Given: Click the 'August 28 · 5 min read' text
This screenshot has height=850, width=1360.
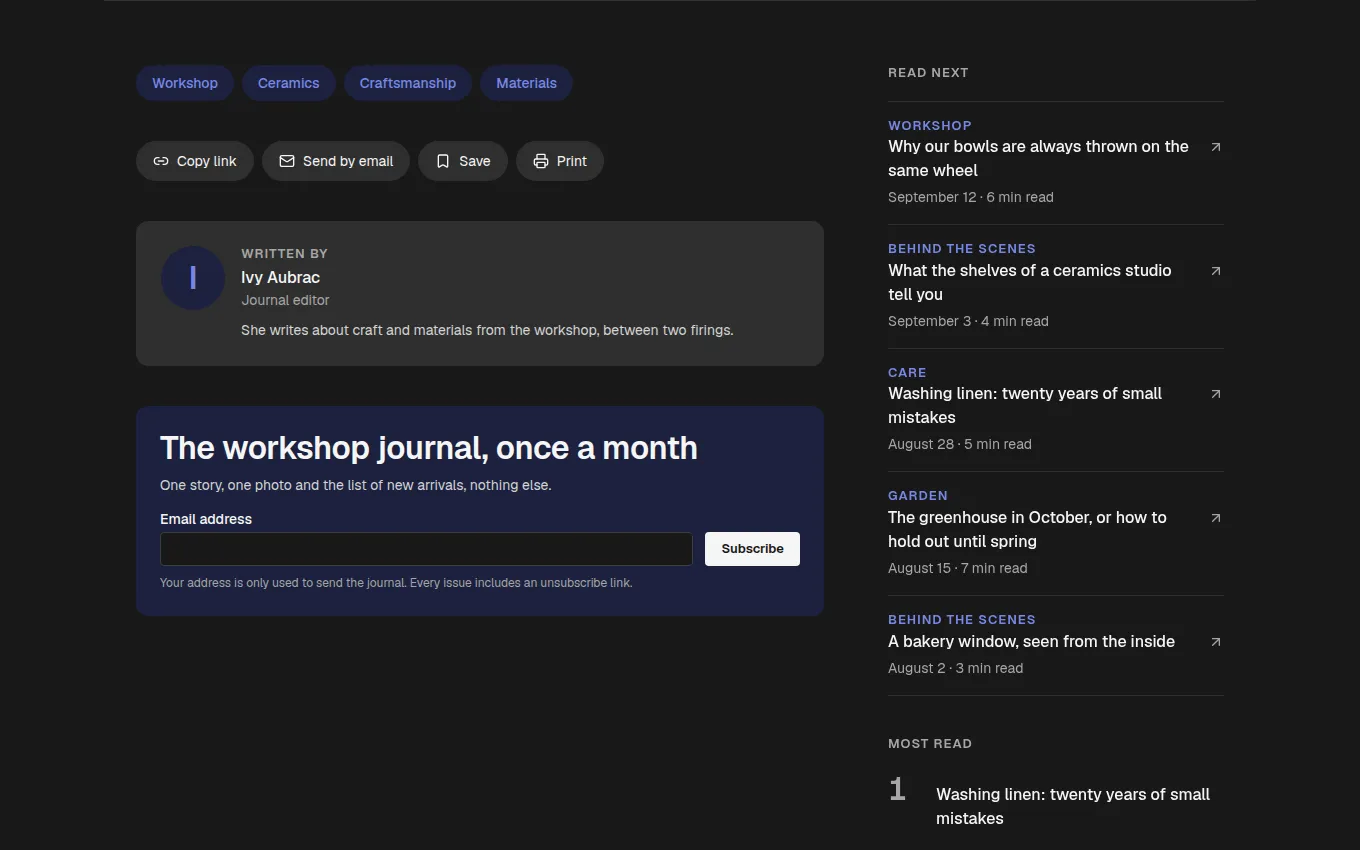Looking at the screenshot, I should tap(960, 444).
